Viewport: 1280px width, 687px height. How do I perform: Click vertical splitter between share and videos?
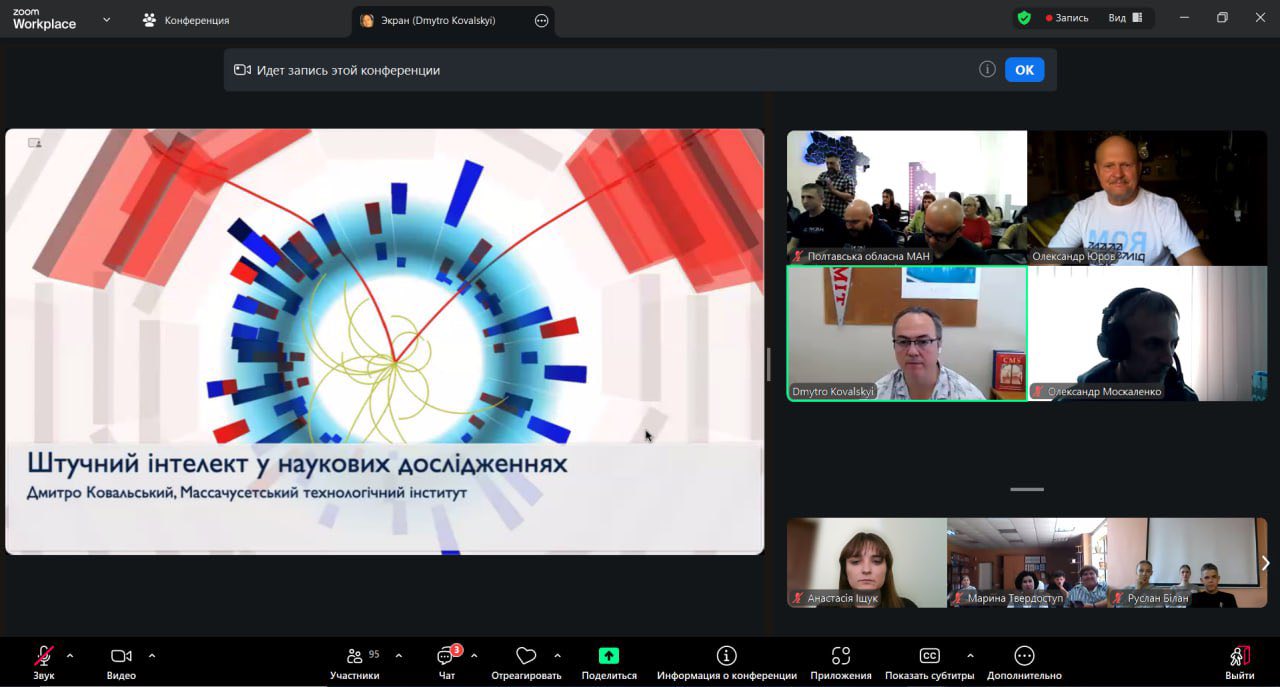click(x=768, y=364)
